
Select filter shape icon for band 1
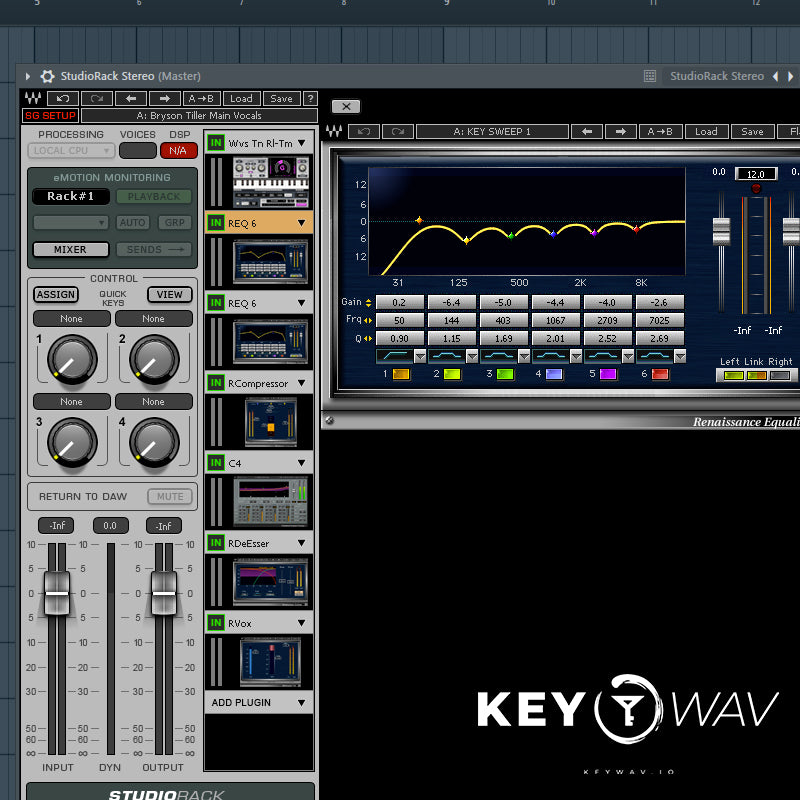[394, 356]
